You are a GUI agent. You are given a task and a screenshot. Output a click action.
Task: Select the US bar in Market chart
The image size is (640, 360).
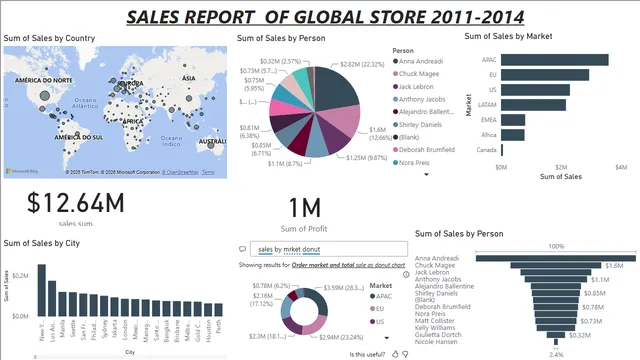coord(536,90)
